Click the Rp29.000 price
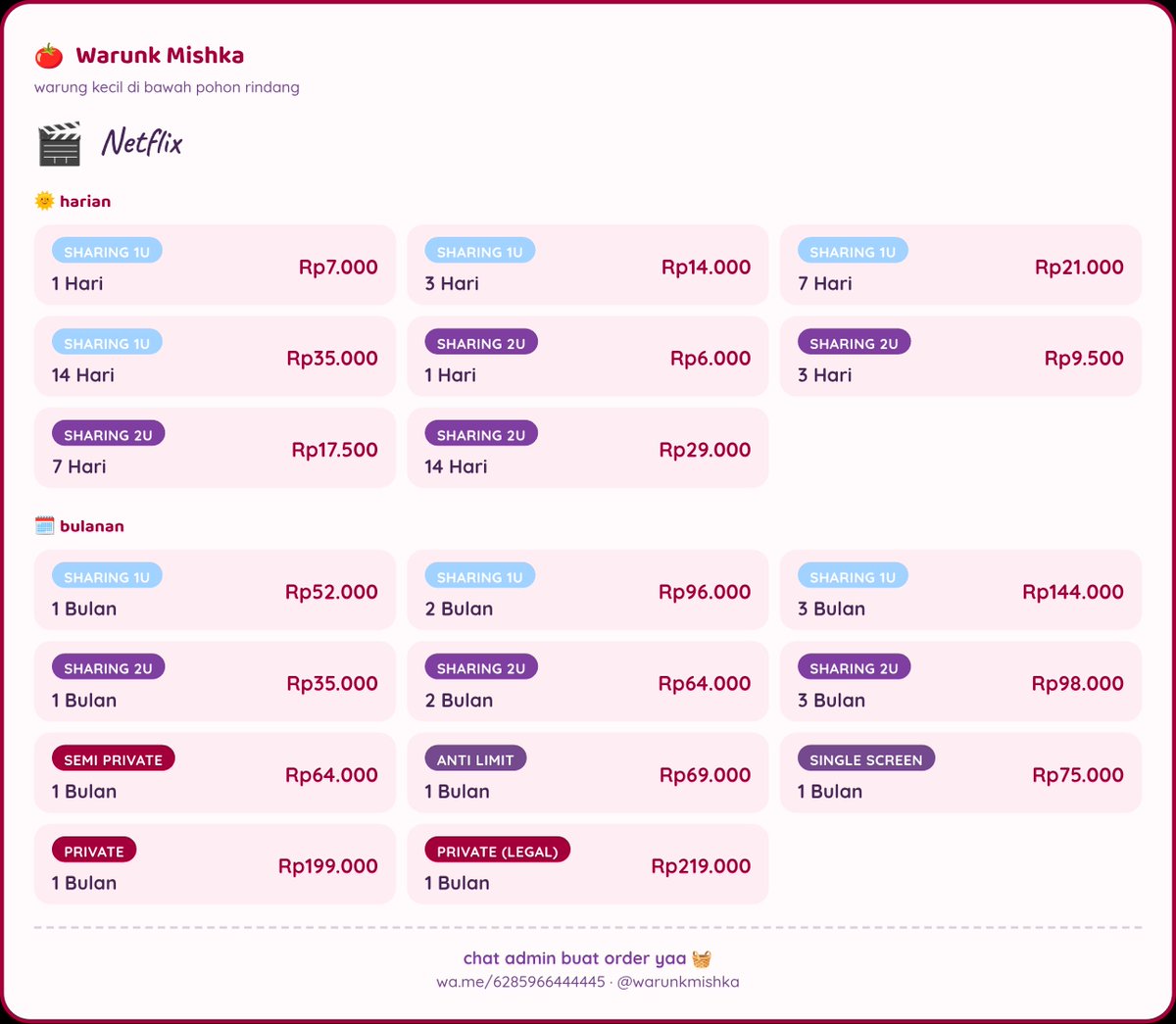Screen dimensions: 1176x1024 click(705, 450)
